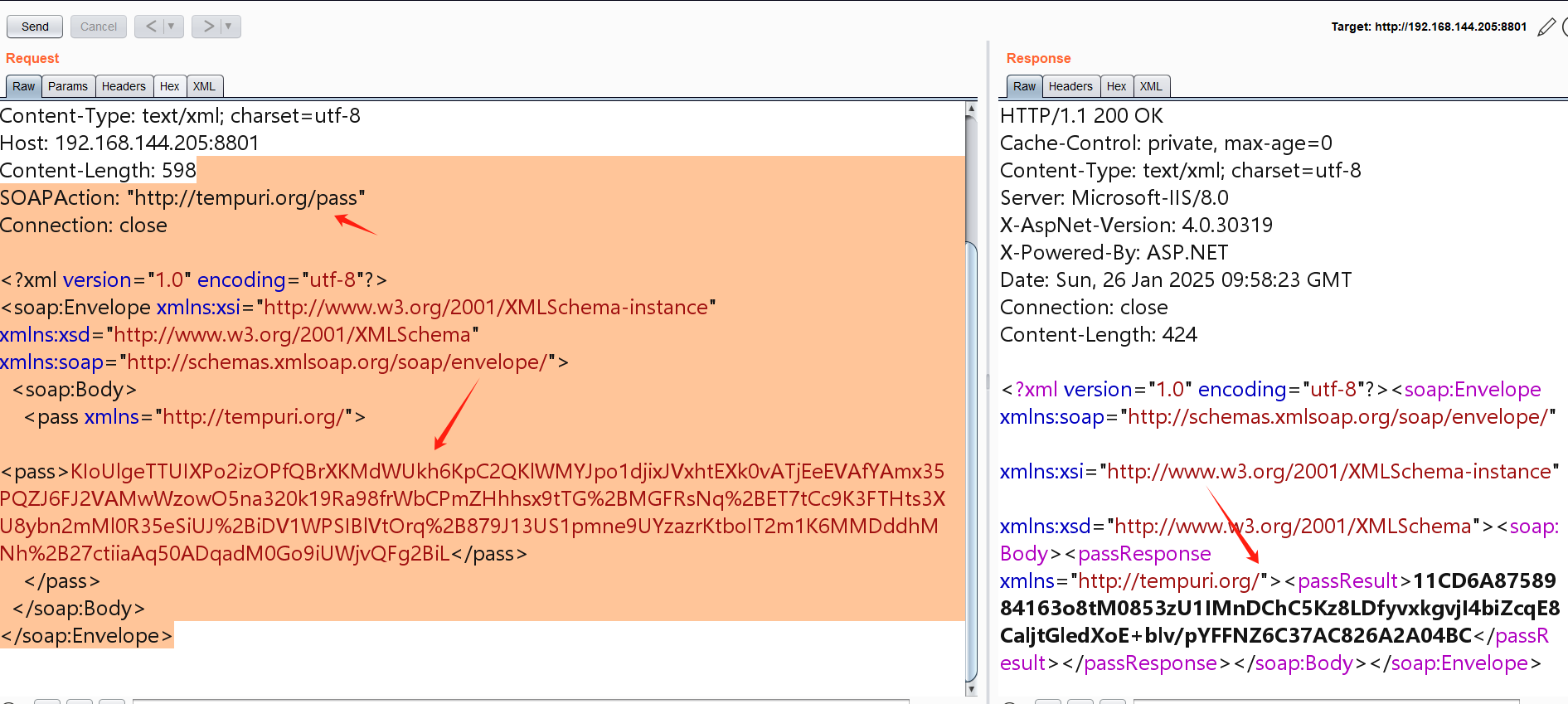Open the back history dropdown arrow
The height and width of the screenshot is (704, 1568).
click(172, 27)
